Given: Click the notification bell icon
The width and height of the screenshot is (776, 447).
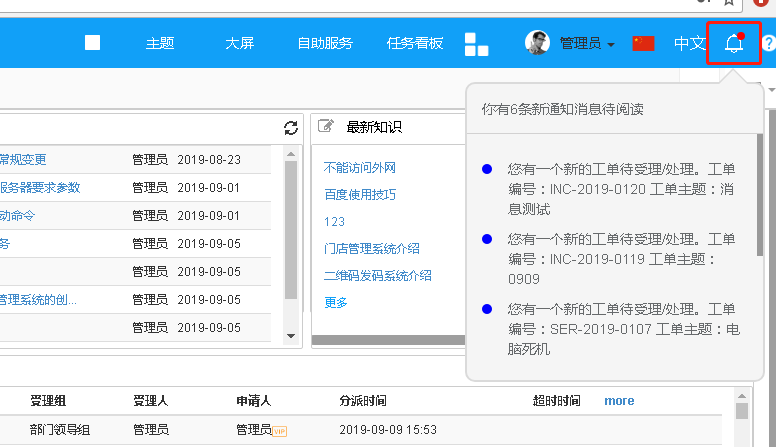Looking at the screenshot, I should (x=735, y=43).
